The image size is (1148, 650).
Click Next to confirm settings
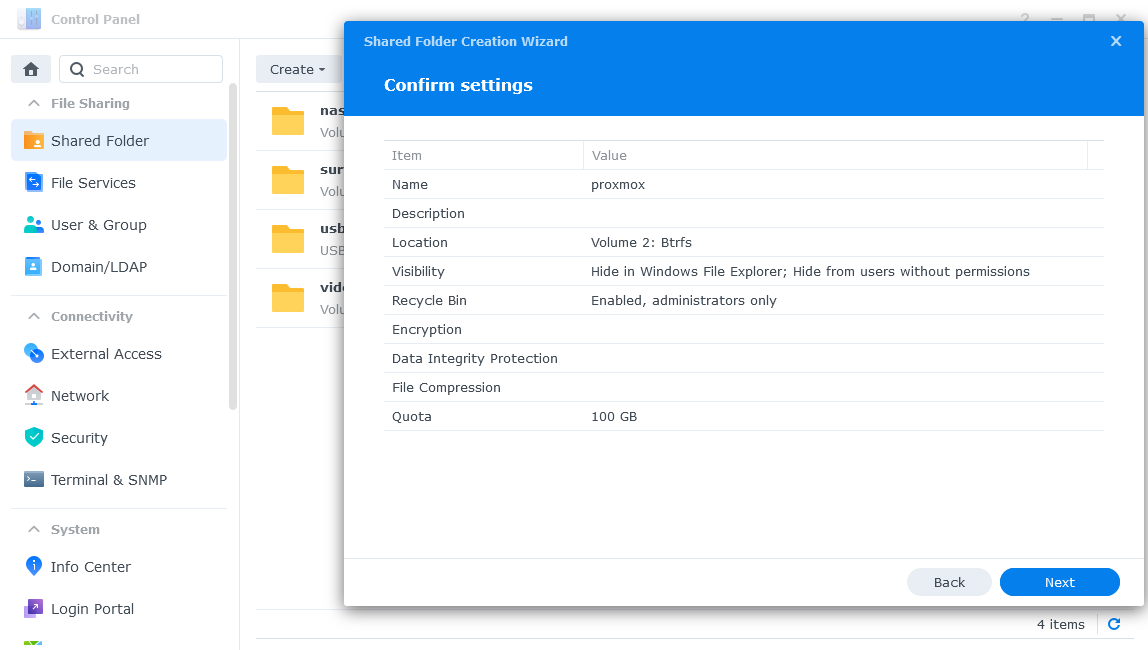coord(1059,582)
